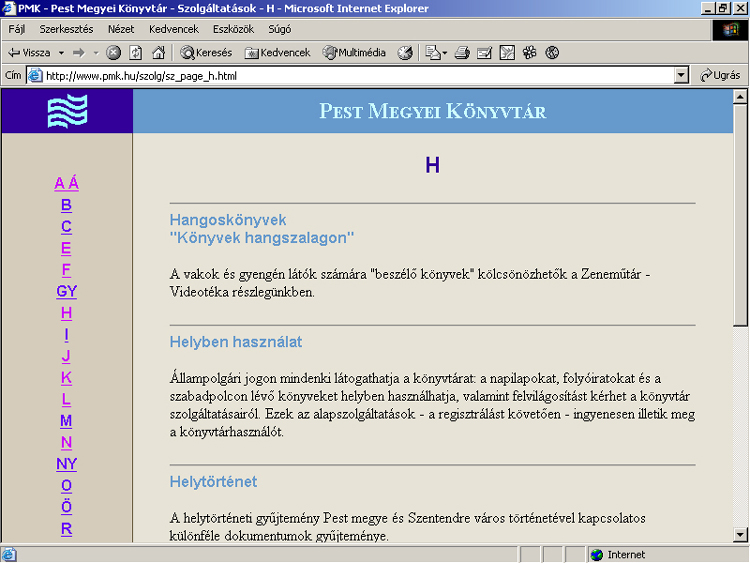Refresh the page with the refresh icon
Image resolution: width=750 pixels, height=563 pixels.
point(136,53)
